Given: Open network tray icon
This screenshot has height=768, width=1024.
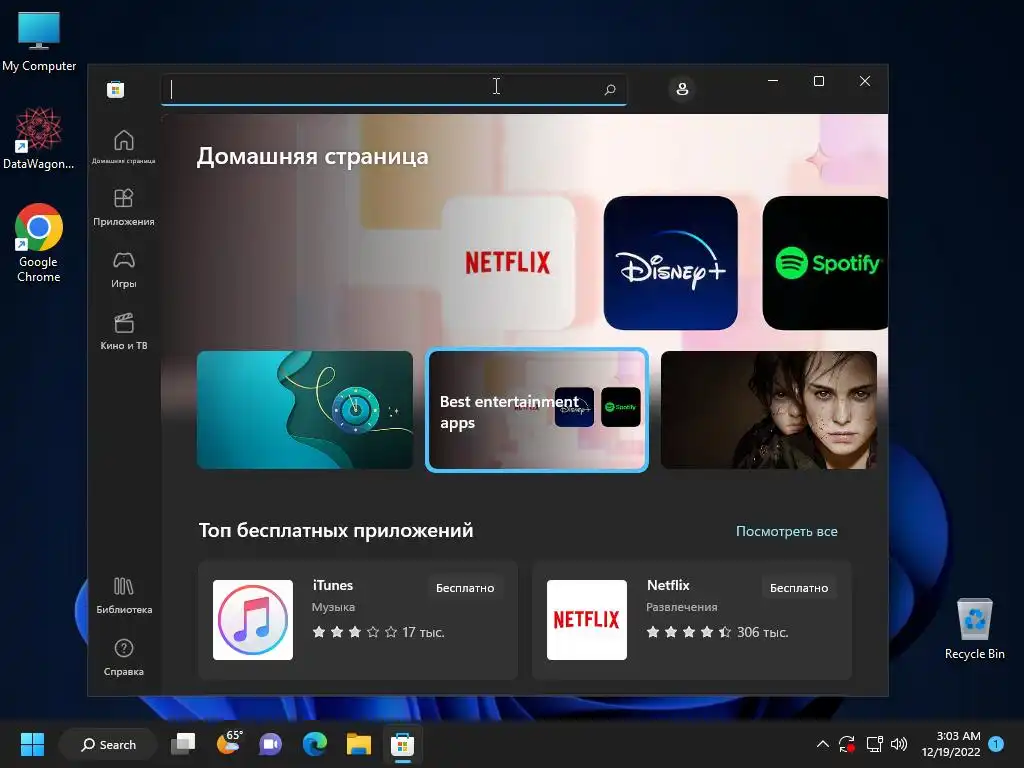Looking at the screenshot, I should click(x=874, y=744).
